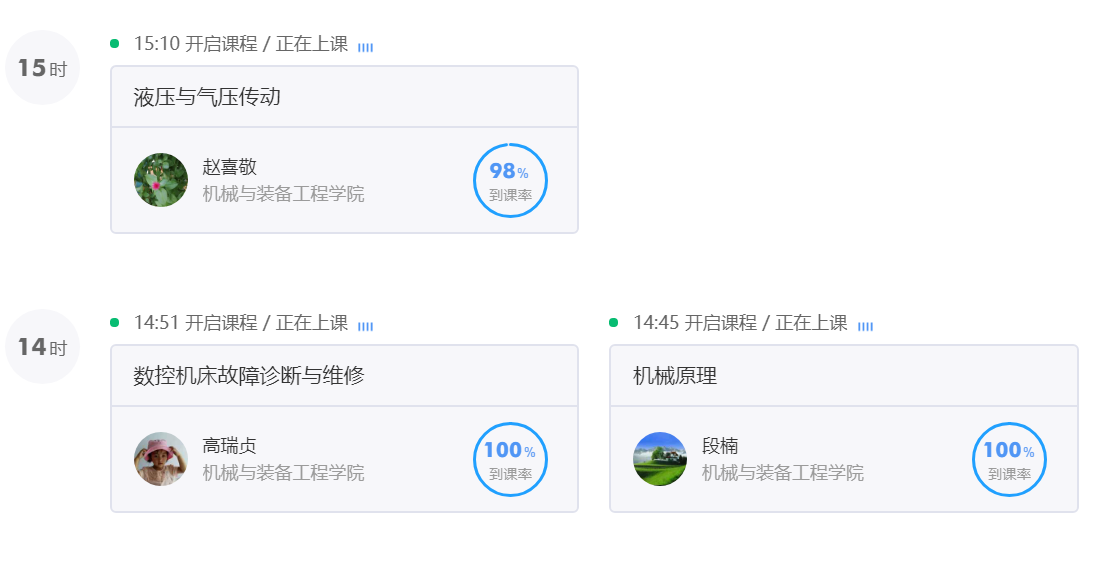1120x578 pixels.
Task: Click the 100% attendance ring for 机械原理
Action: point(1009,459)
